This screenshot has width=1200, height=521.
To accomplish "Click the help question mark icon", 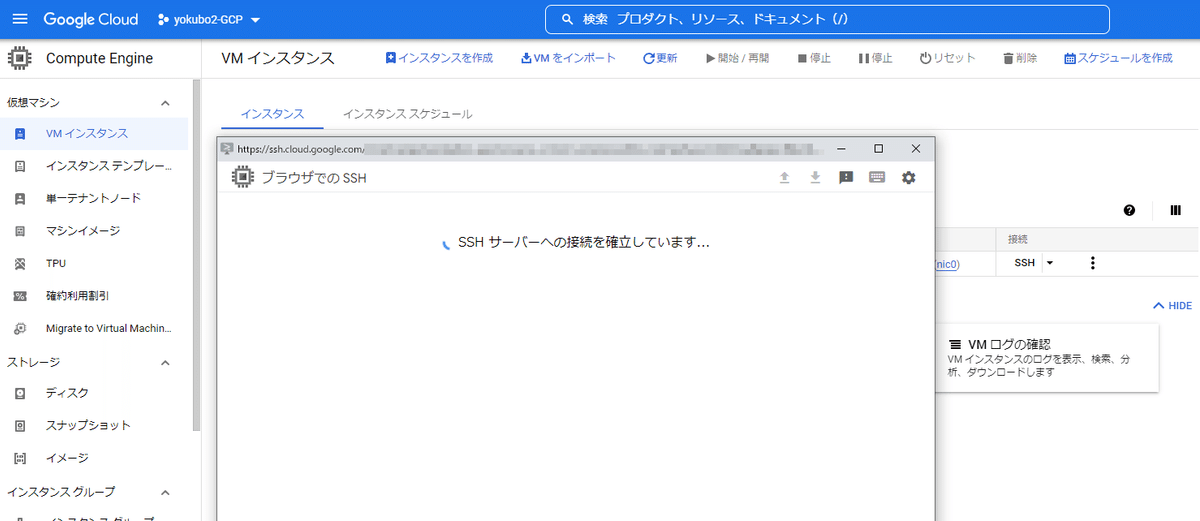I will [x=1129, y=210].
